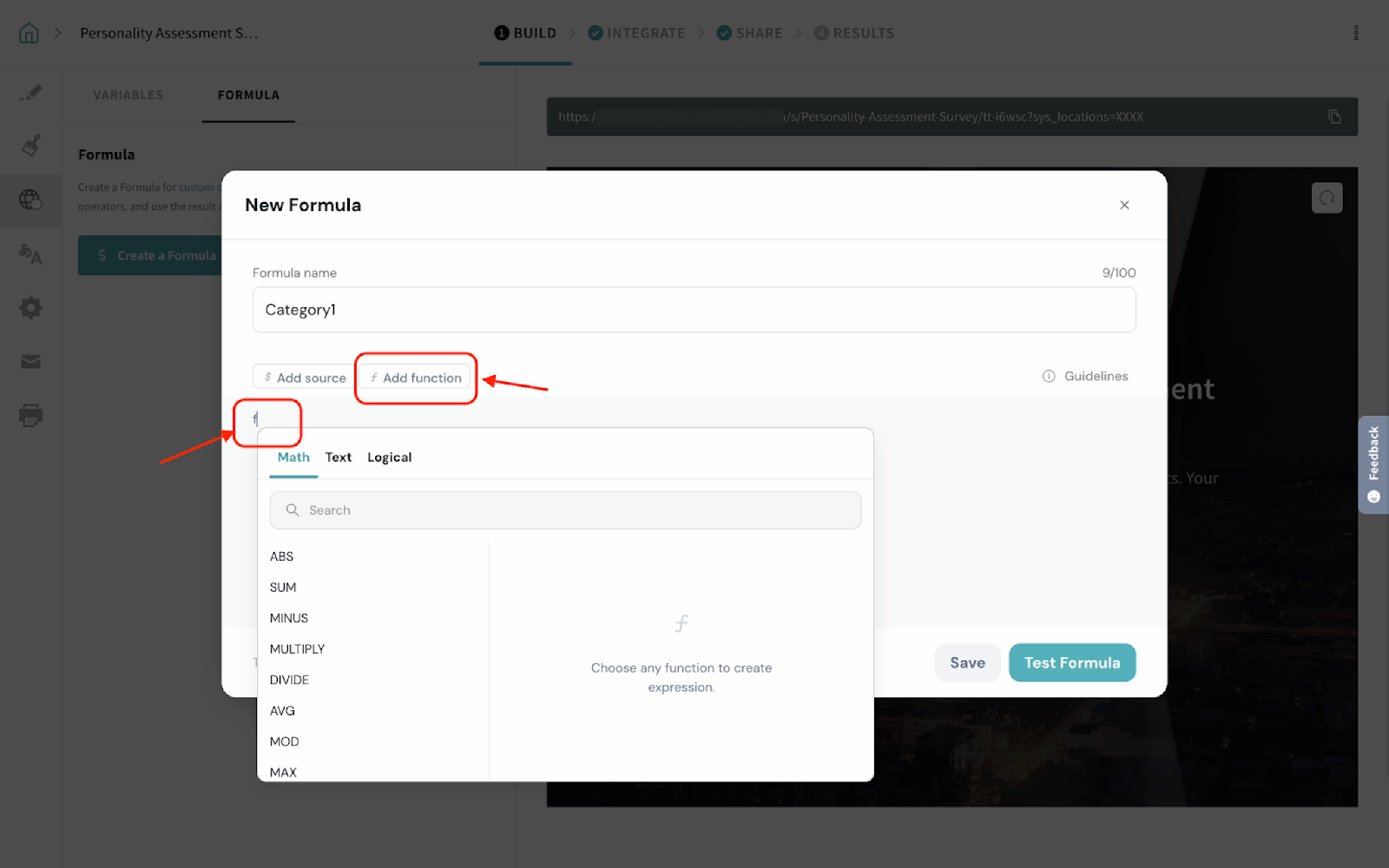The image size is (1389, 868).
Task: Switch to the Text functions tab
Action: pos(338,457)
